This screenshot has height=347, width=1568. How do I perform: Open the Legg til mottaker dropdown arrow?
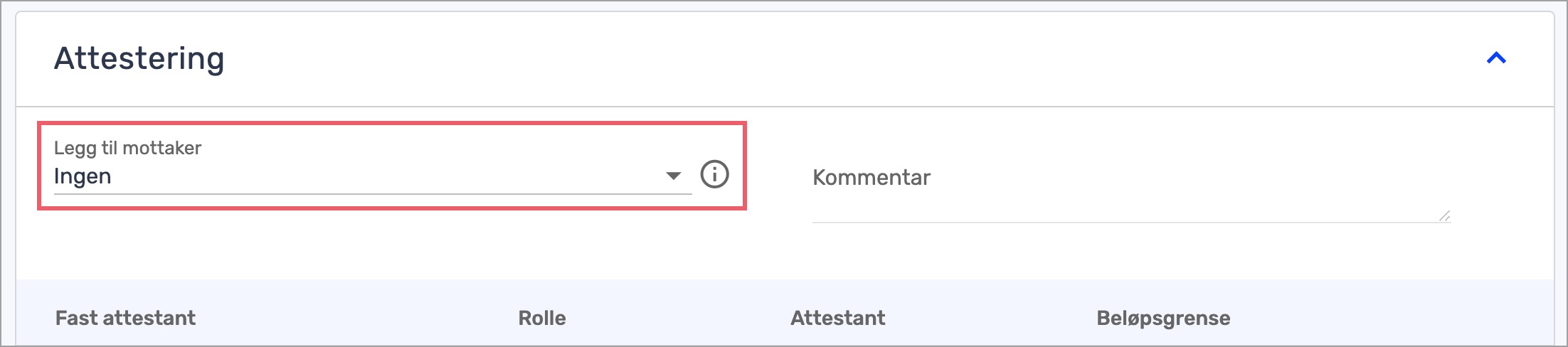tap(673, 176)
